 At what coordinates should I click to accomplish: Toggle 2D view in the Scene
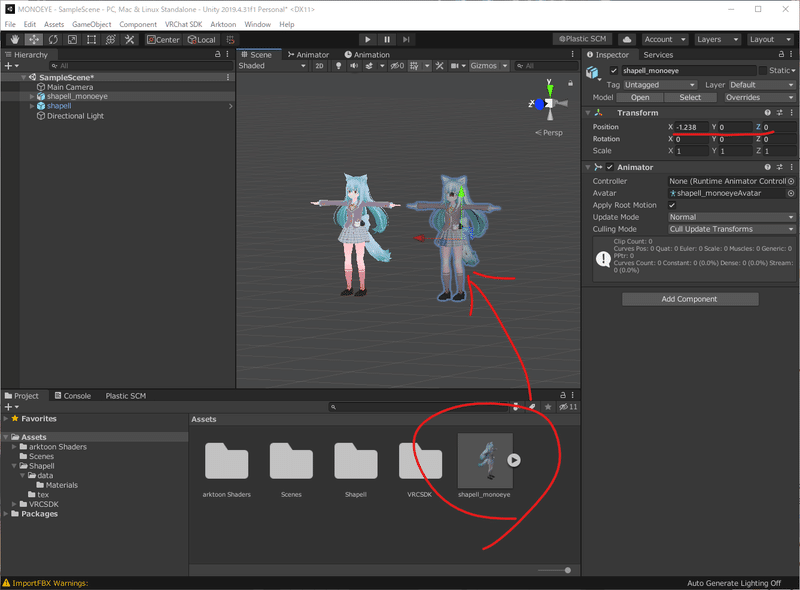pyautogui.click(x=319, y=66)
